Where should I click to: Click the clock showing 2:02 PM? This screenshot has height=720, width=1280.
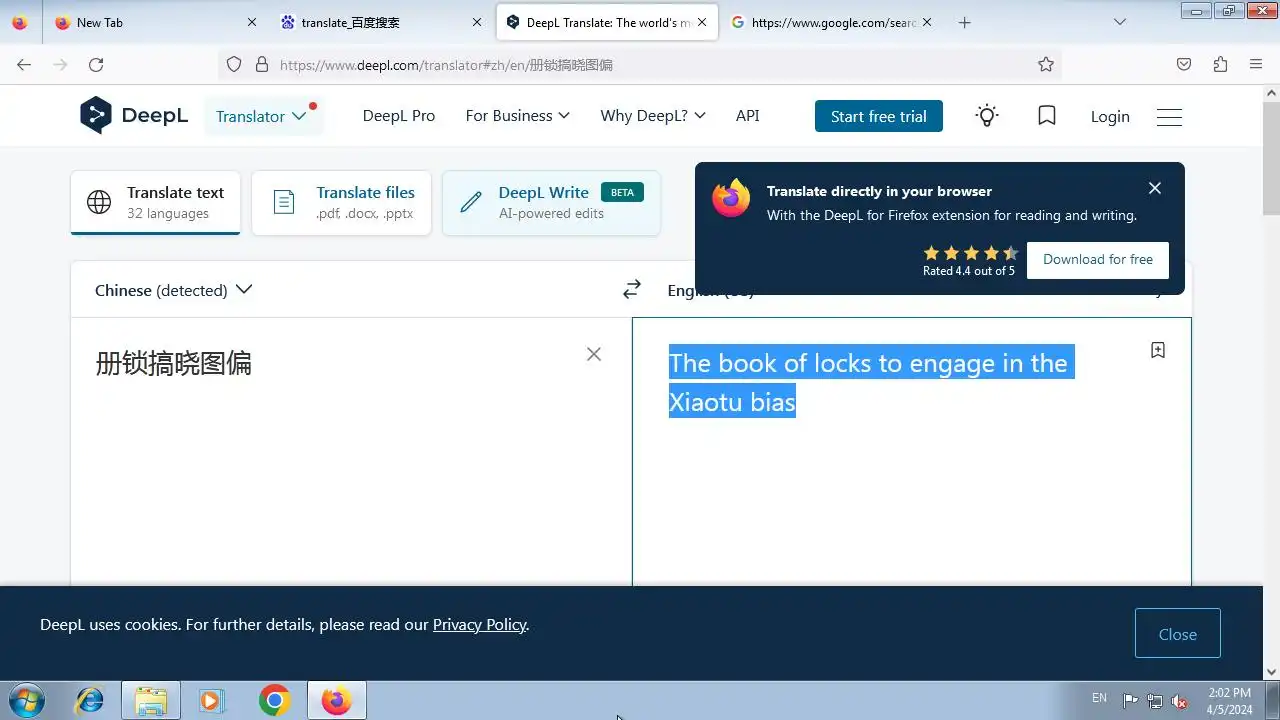[1229, 700]
